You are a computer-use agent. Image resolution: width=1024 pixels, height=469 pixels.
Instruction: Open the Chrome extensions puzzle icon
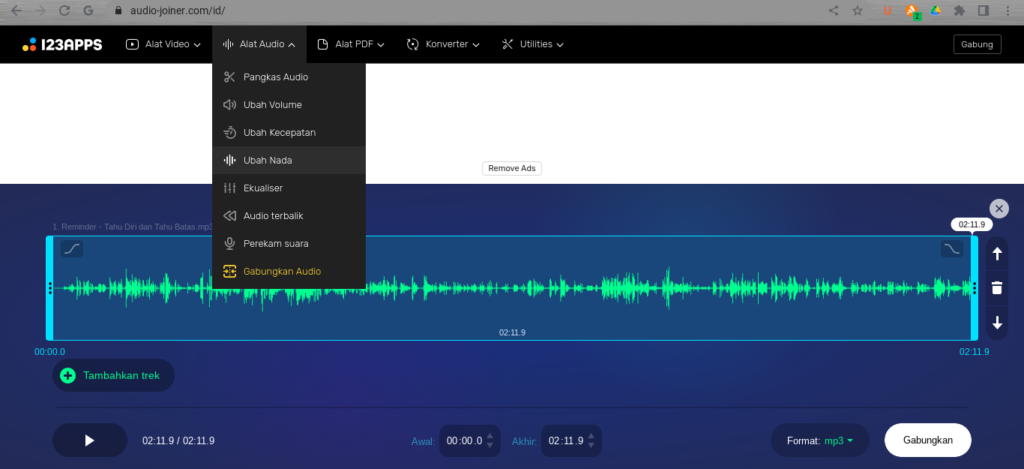point(960,11)
